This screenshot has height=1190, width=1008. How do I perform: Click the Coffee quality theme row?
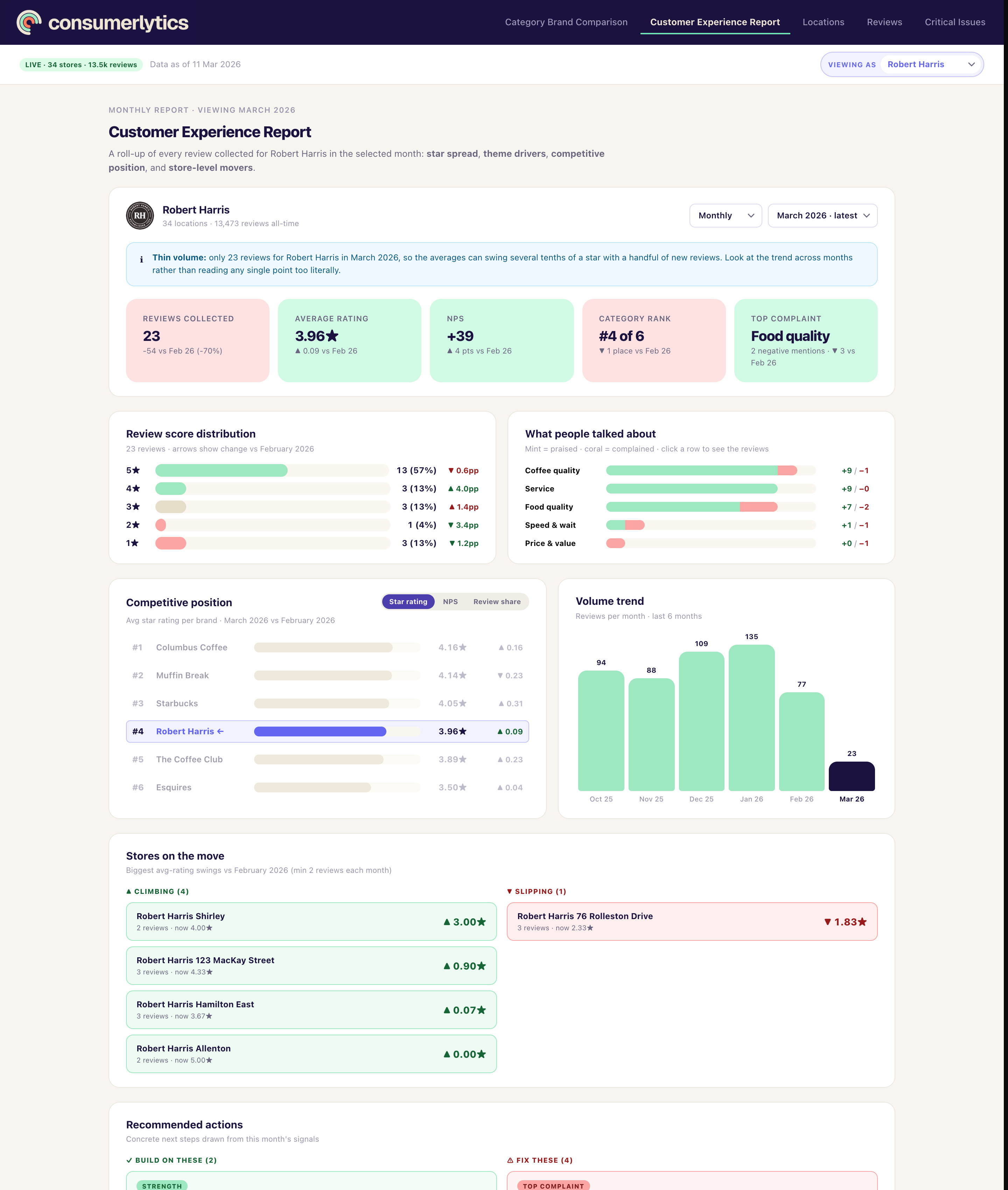(x=701, y=470)
